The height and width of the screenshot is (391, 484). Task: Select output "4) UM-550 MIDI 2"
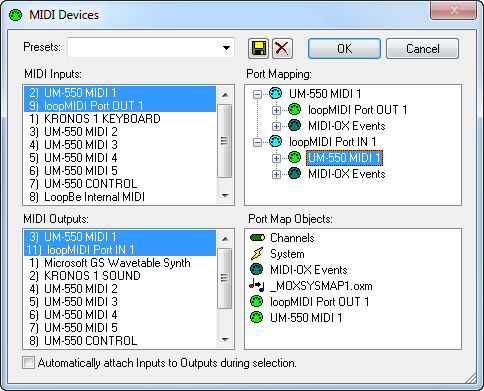pos(120,289)
